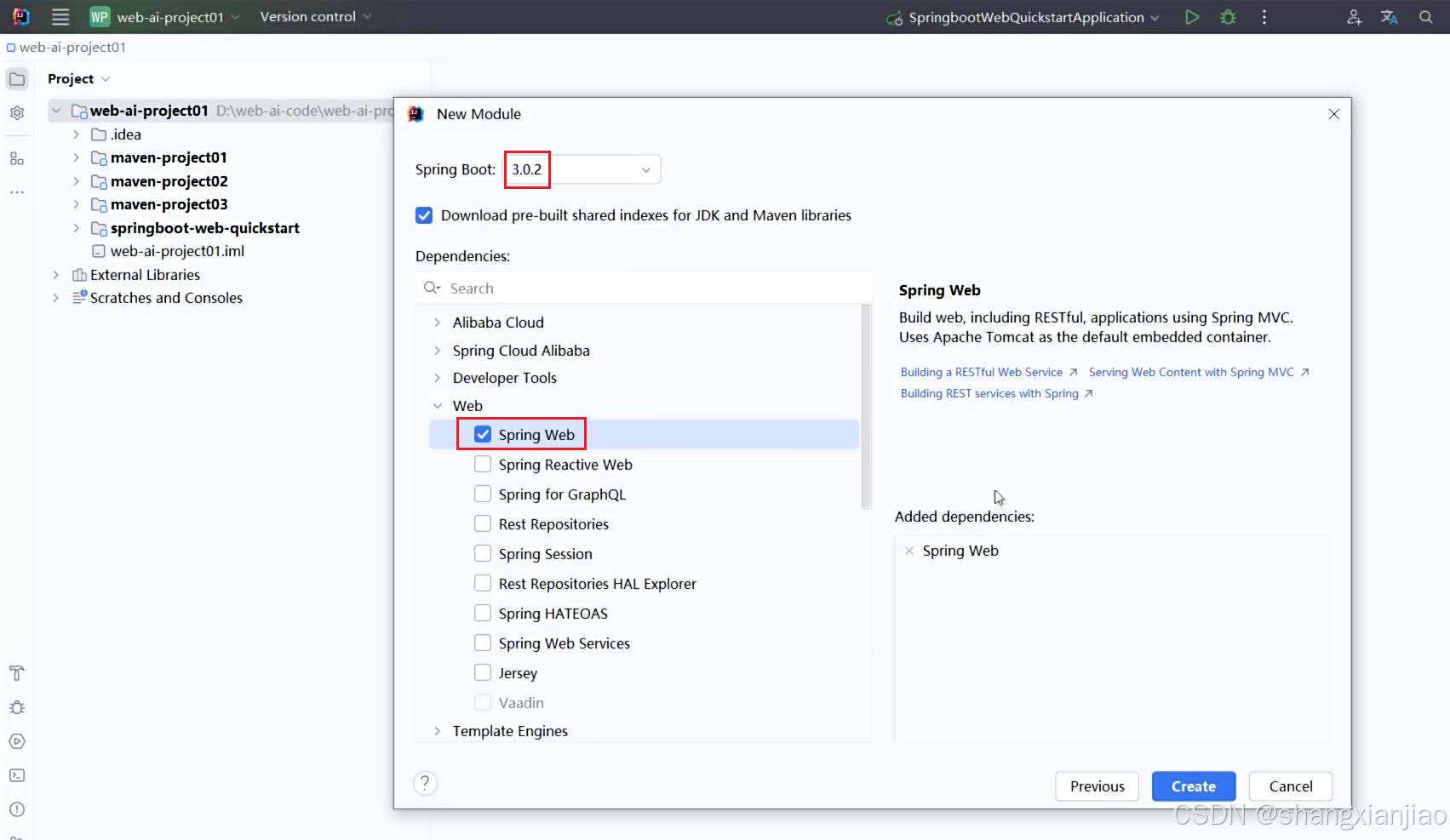Click the Create button
Screen dimensions: 1450x840
tap(1194, 786)
